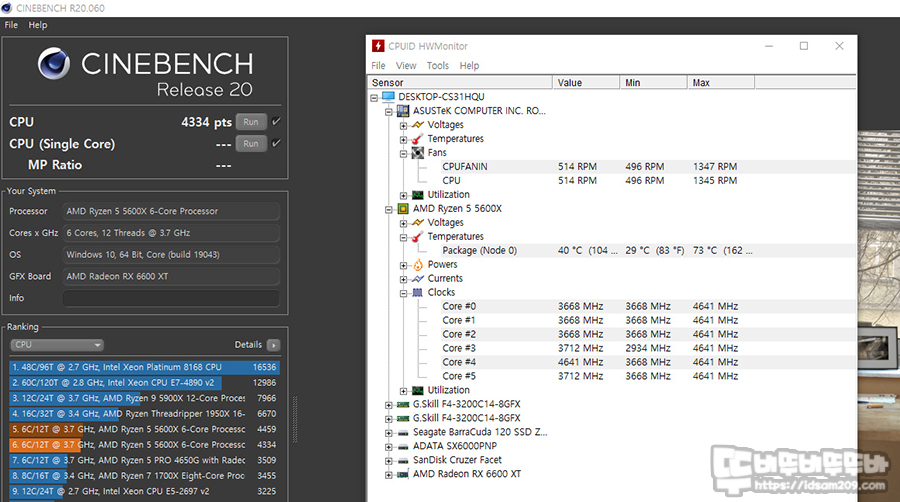Image resolution: width=900 pixels, height=502 pixels.
Task: Click the Clocks icon
Action: (x=418, y=293)
